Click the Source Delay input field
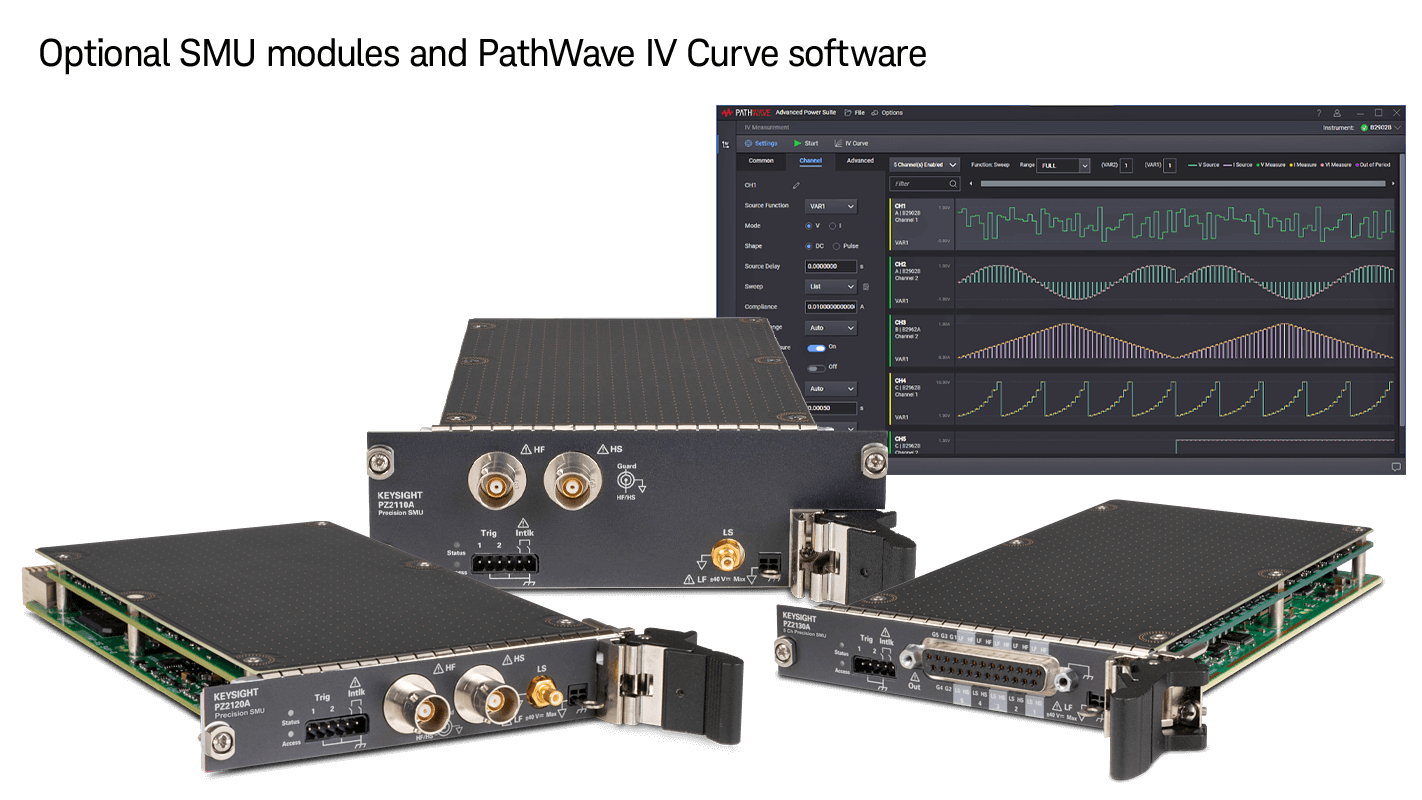1422x800 pixels. (x=831, y=266)
